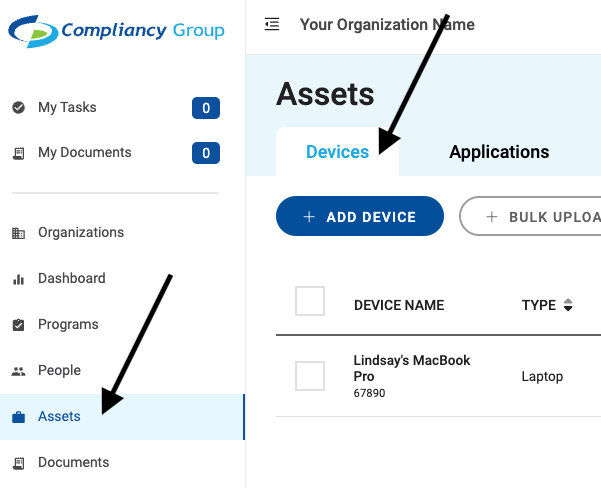Click the Lindsay's MacBook Pro device name

click(x=412, y=368)
